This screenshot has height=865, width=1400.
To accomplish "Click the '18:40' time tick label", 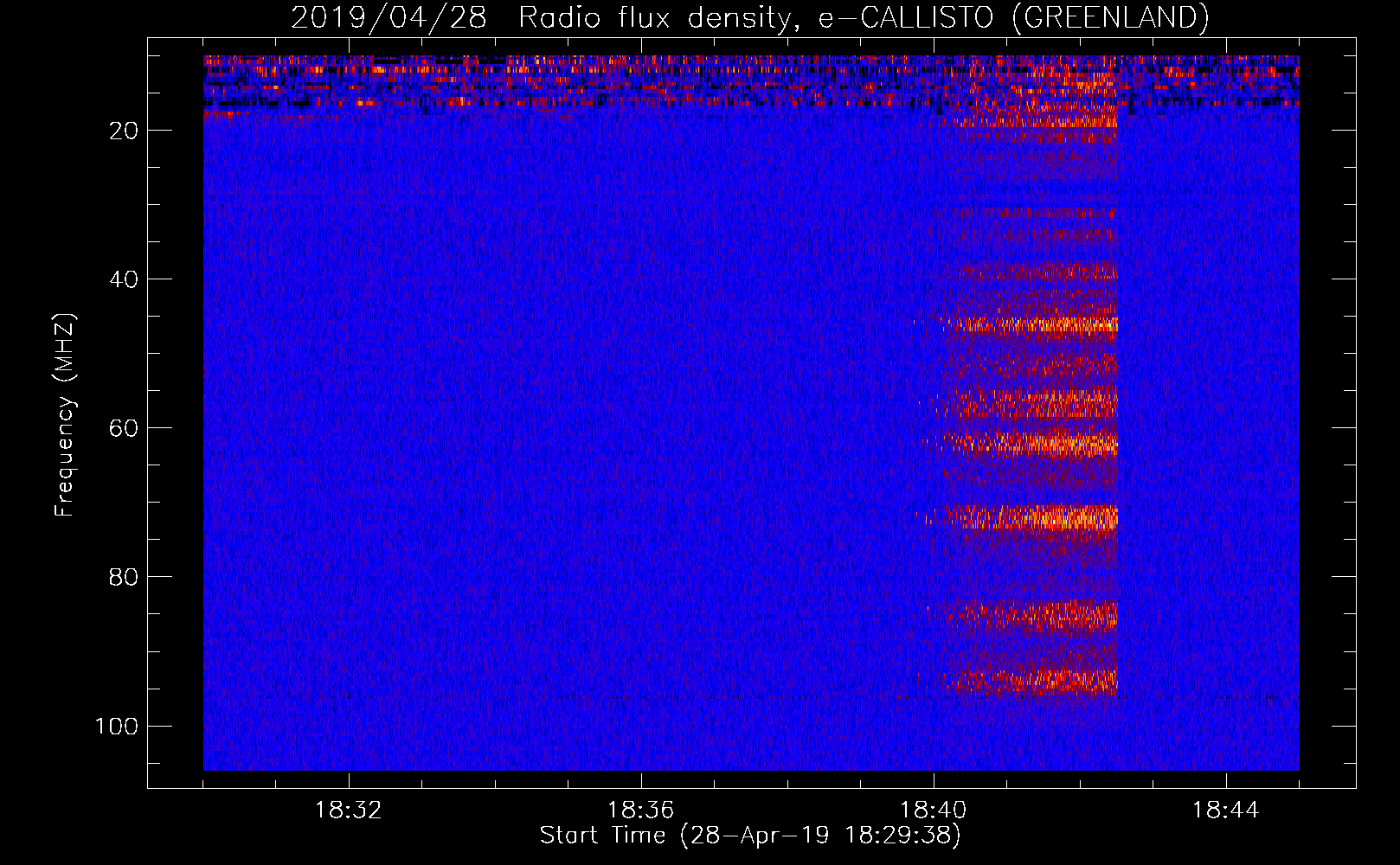I will click(x=934, y=811).
